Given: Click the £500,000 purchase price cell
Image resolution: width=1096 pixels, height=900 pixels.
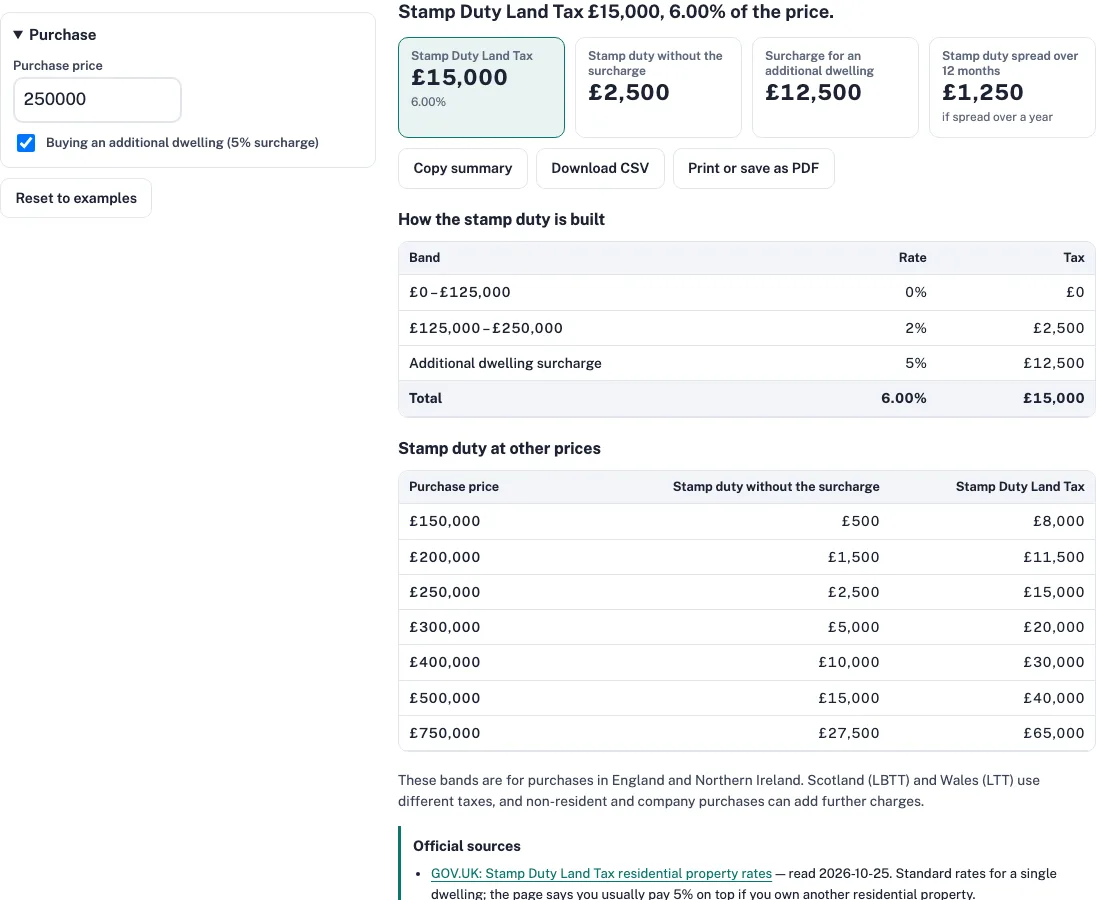Looking at the screenshot, I should [x=445, y=698].
